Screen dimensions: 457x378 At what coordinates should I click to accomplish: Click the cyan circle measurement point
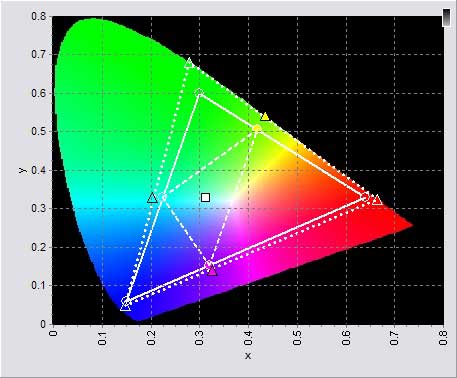click(163, 197)
